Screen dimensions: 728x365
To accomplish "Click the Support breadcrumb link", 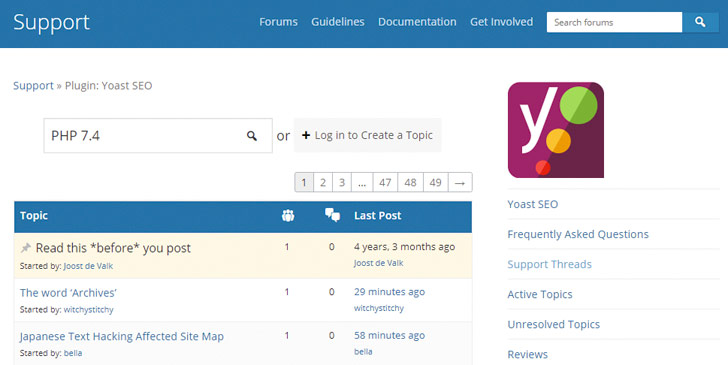I will tap(33, 85).
